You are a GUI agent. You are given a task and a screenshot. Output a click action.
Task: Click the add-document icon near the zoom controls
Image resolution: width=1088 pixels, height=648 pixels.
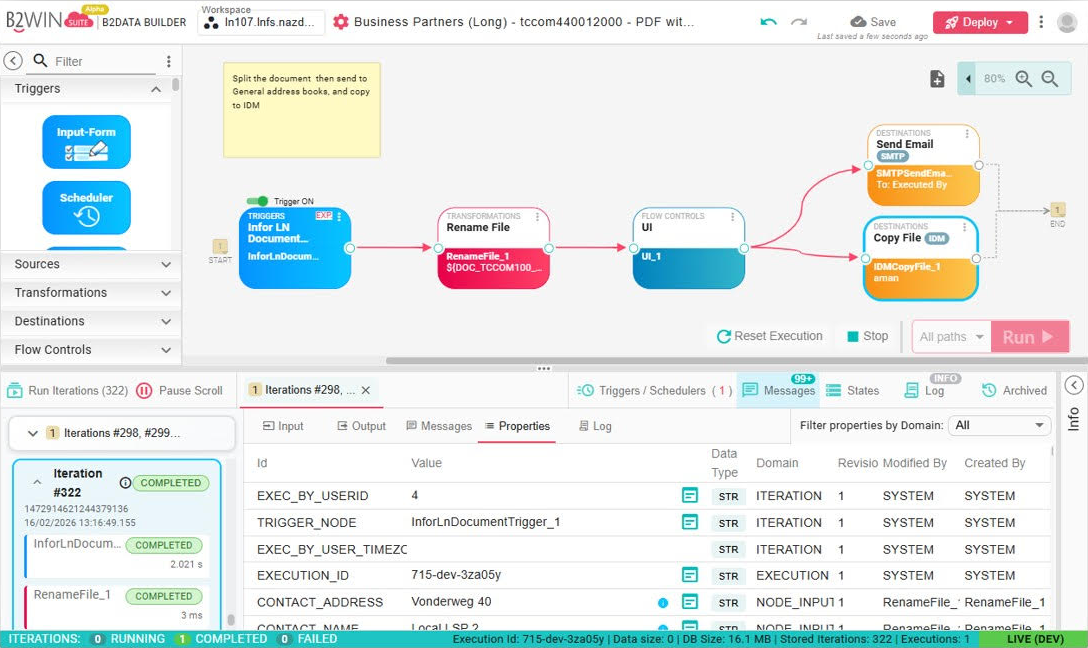(937, 77)
